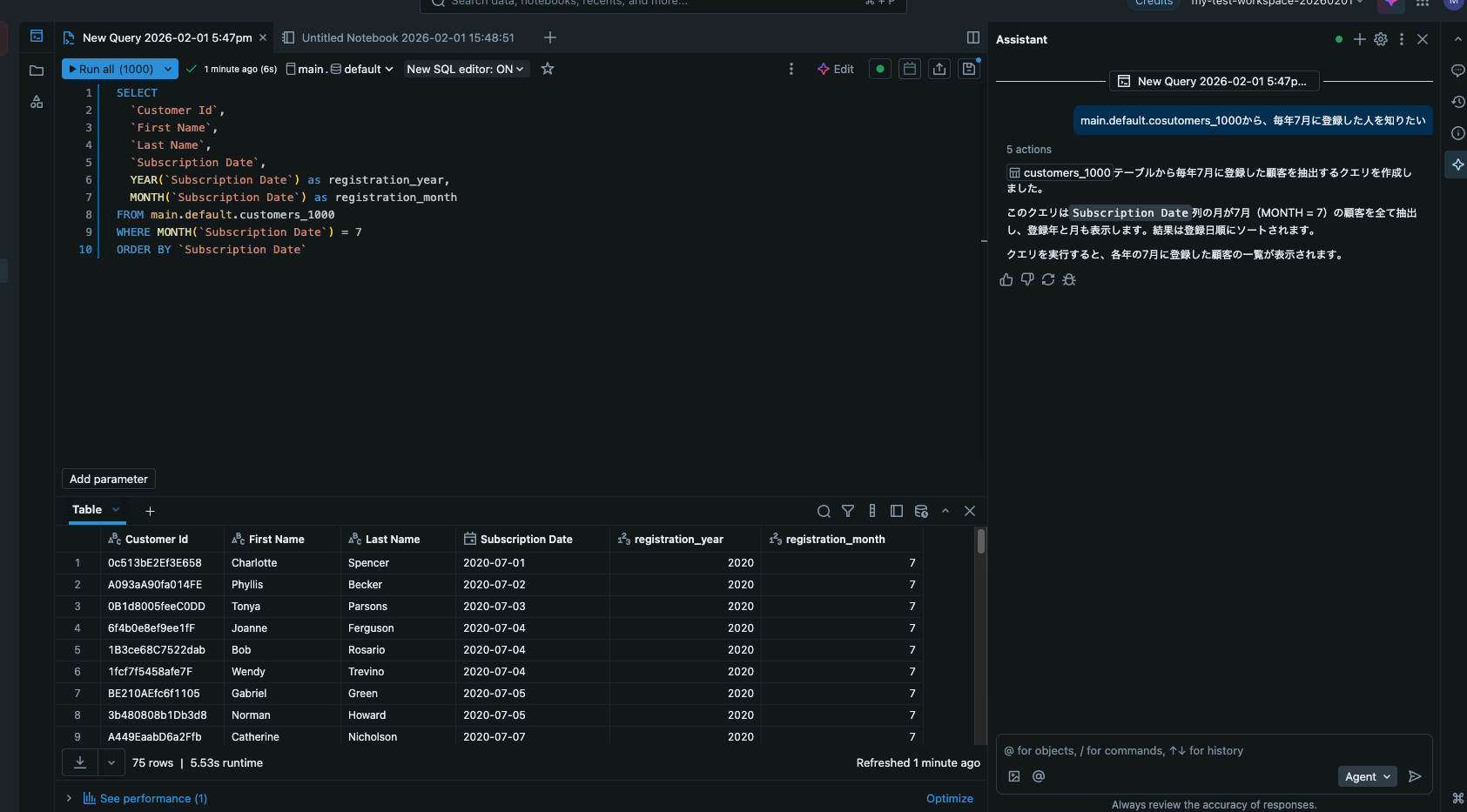Click the save query icon
The height and width of the screenshot is (812, 1467).
point(969,69)
